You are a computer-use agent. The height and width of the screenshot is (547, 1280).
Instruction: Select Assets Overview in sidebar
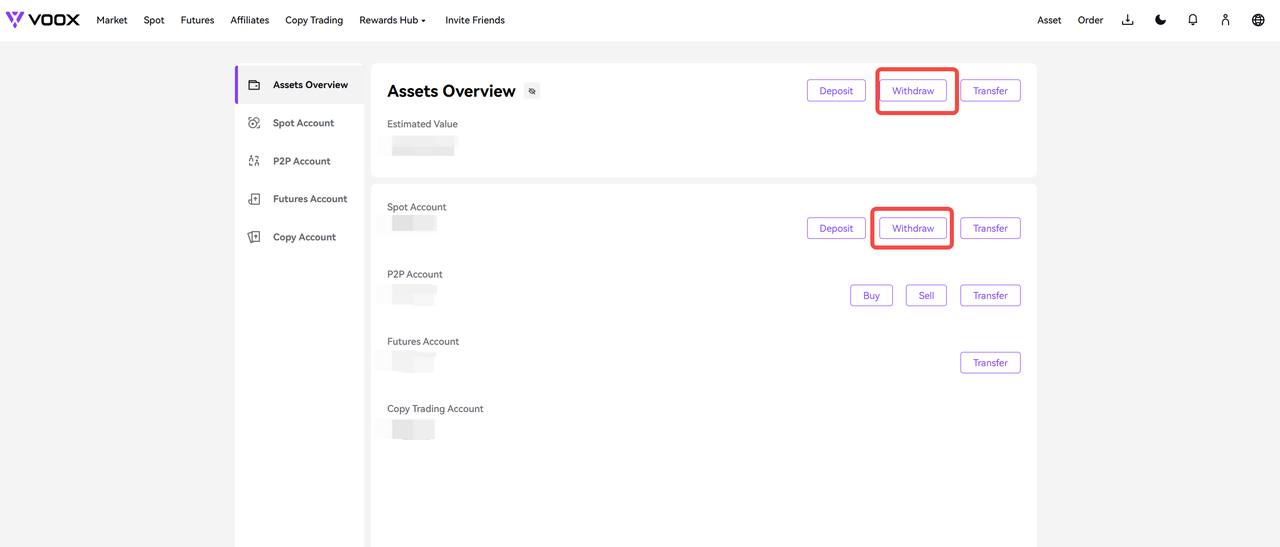click(299, 85)
